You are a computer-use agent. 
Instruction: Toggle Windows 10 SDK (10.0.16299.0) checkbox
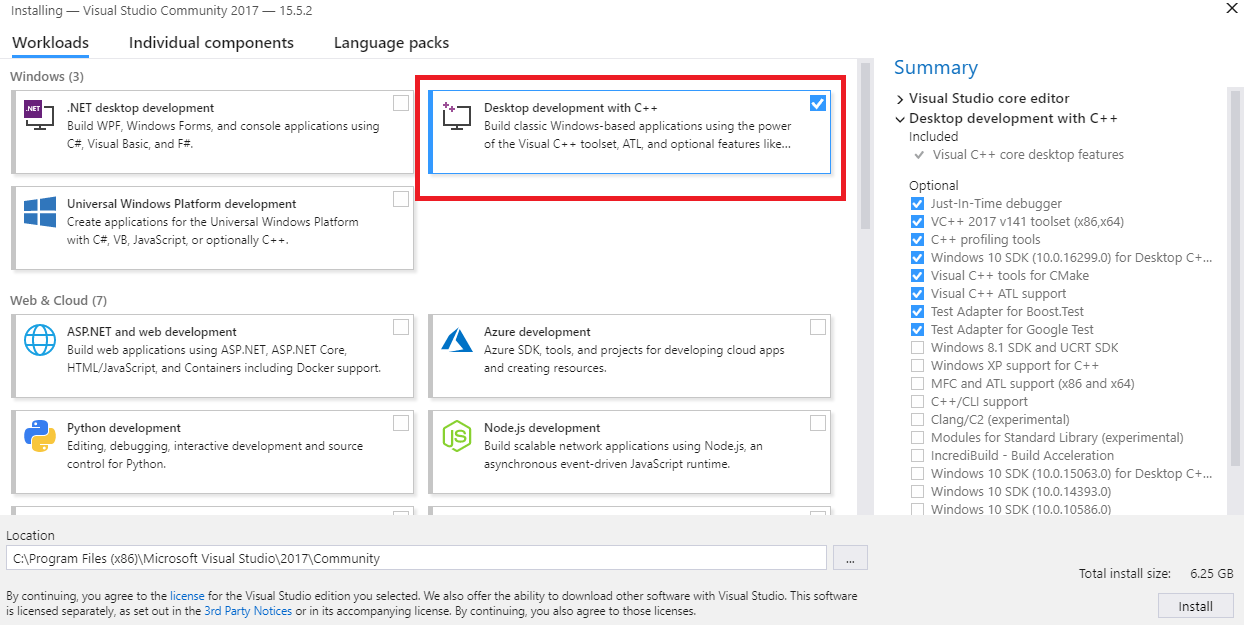coord(917,258)
